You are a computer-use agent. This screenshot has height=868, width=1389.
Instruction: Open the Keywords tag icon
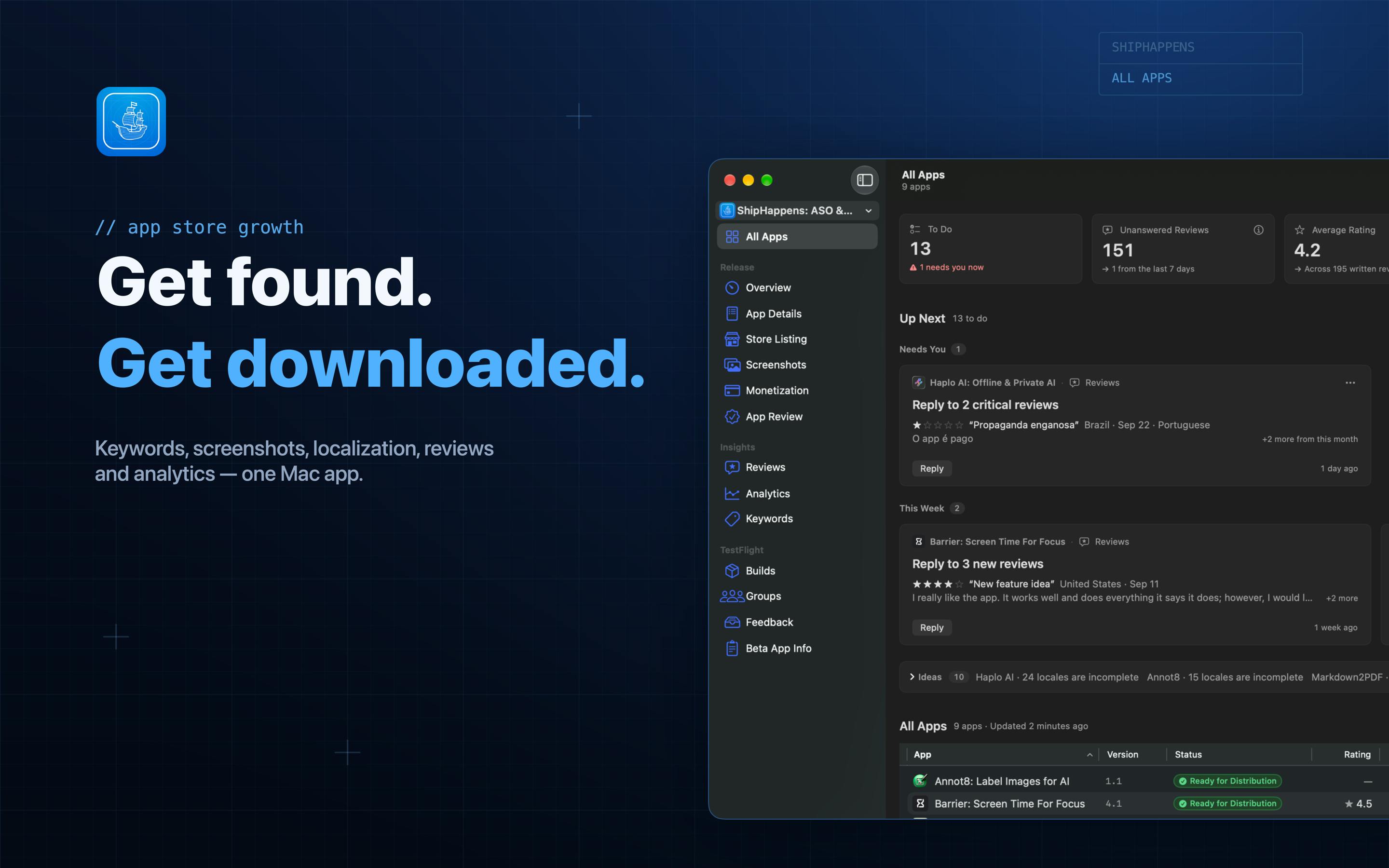(x=732, y=519)
